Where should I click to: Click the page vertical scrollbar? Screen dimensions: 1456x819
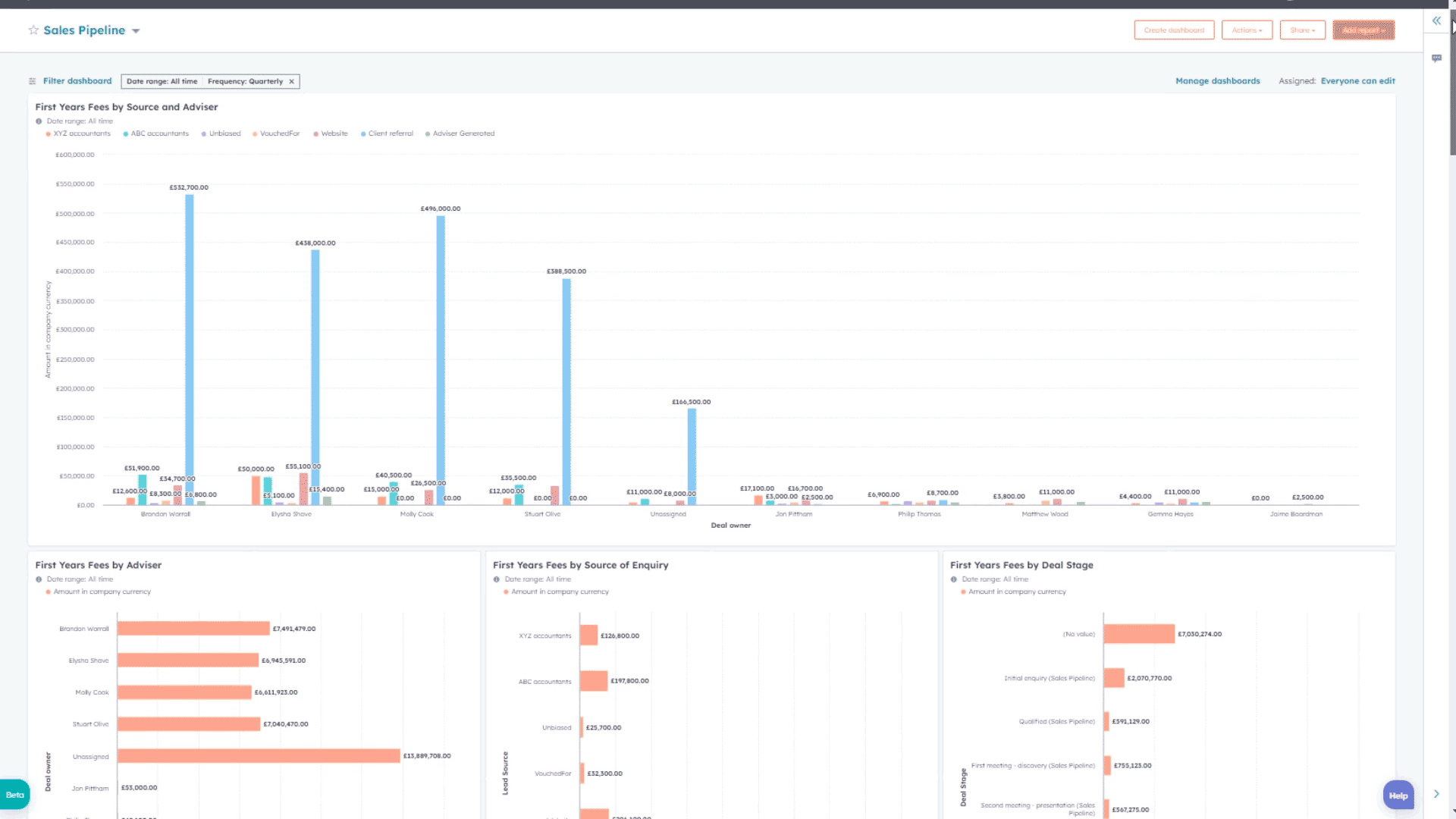1452,83
